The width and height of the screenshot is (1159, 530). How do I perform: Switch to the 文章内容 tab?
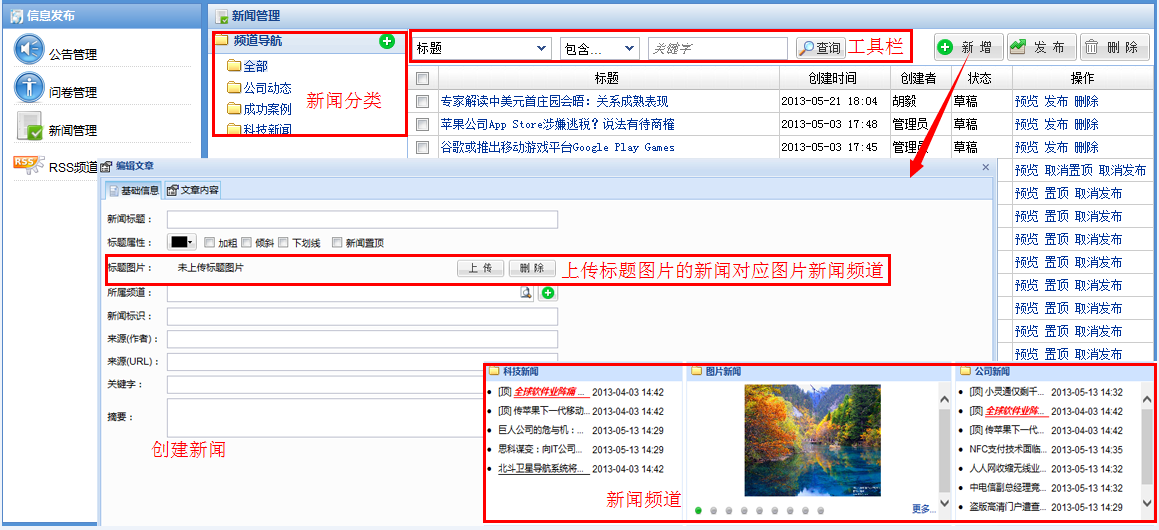(x=192, y=191)
